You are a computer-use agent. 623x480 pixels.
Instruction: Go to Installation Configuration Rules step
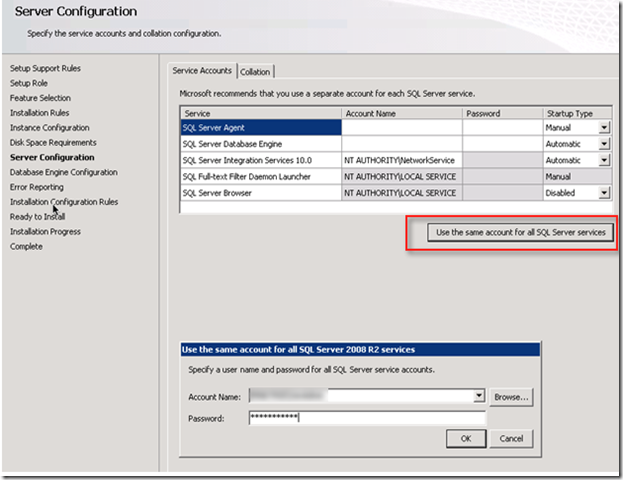[x=64, y=202]
